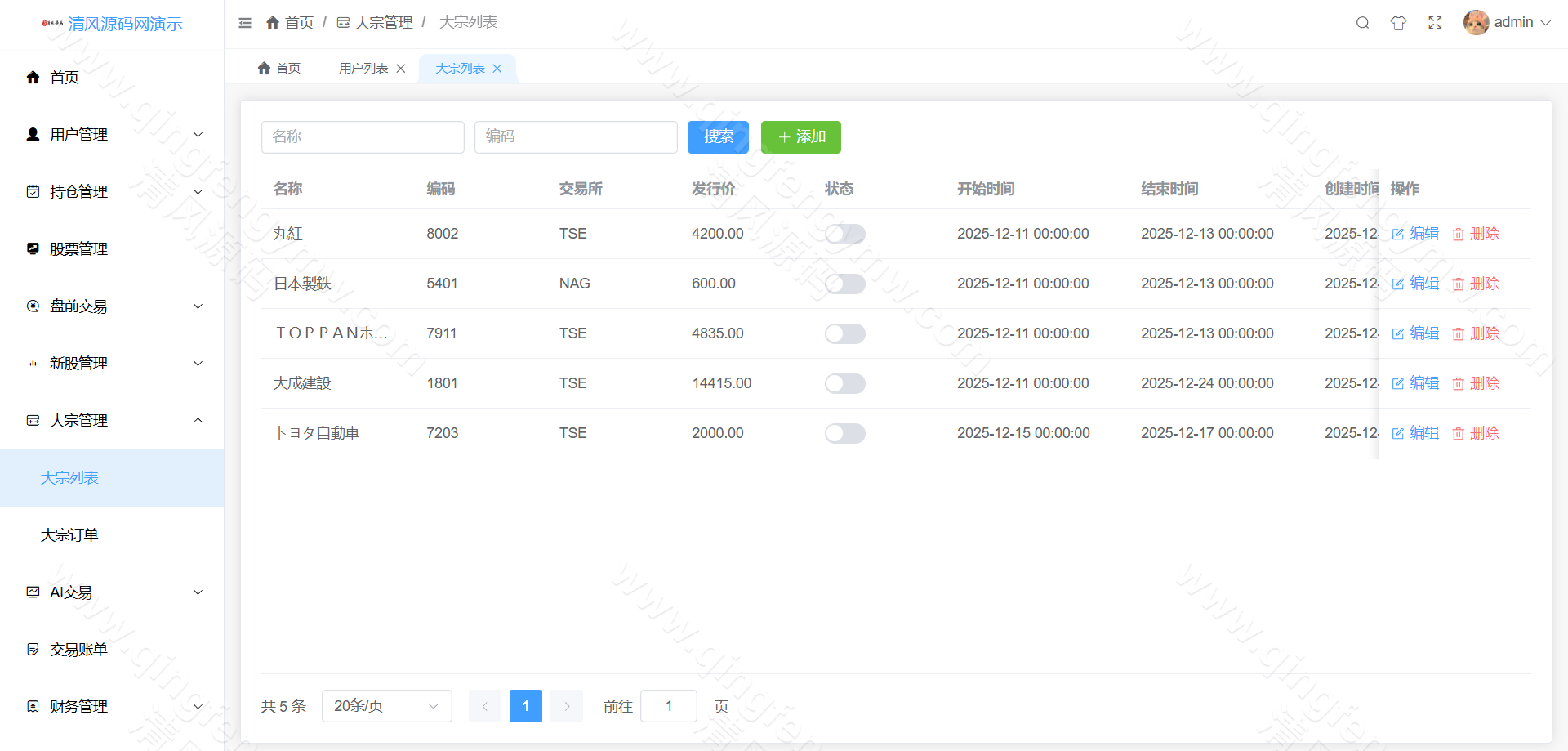Click the code 7203 cell

click(443, 434)
